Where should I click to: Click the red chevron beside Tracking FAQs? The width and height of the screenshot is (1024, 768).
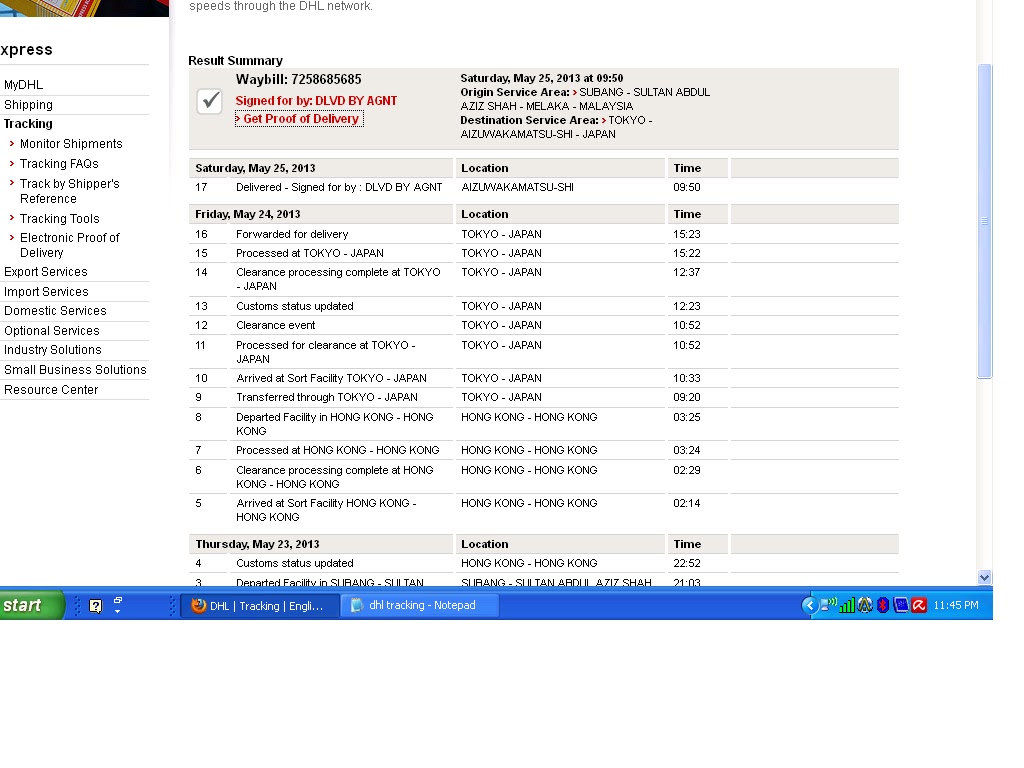pyautogui.click(x=12, y=163)
